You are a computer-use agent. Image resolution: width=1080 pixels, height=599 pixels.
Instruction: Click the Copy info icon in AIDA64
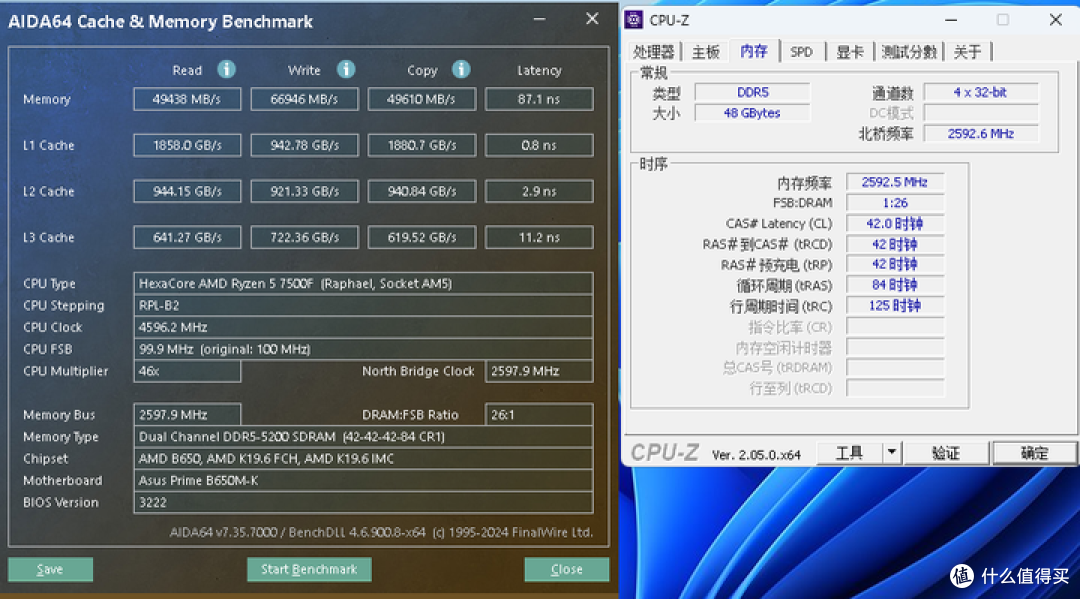tap(461, 70)
